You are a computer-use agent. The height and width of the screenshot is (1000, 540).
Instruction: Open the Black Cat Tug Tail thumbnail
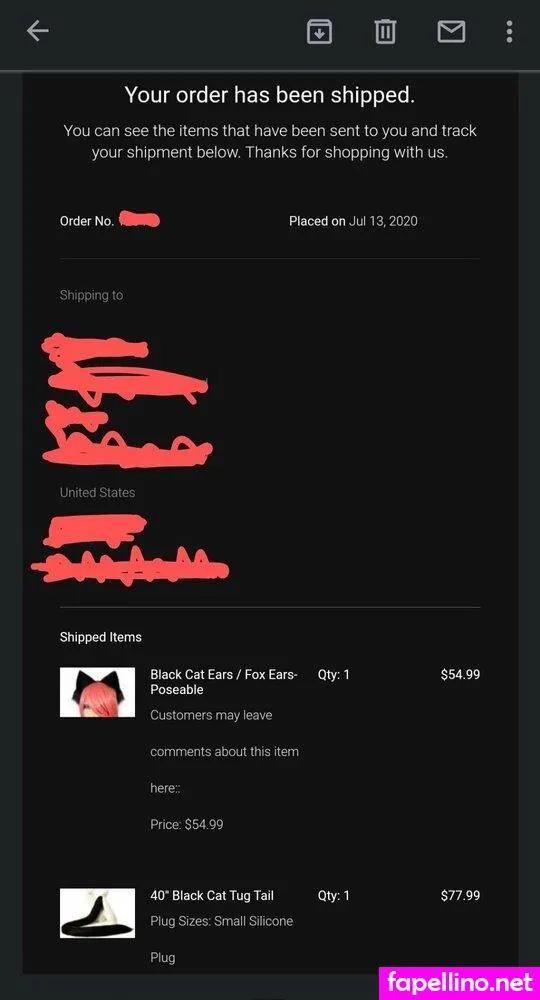coord(98,913)
